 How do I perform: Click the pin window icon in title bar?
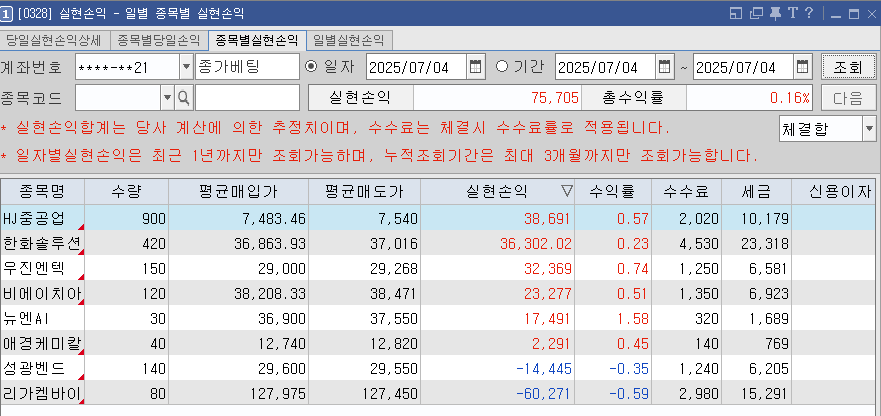click(x=775, y=13)
